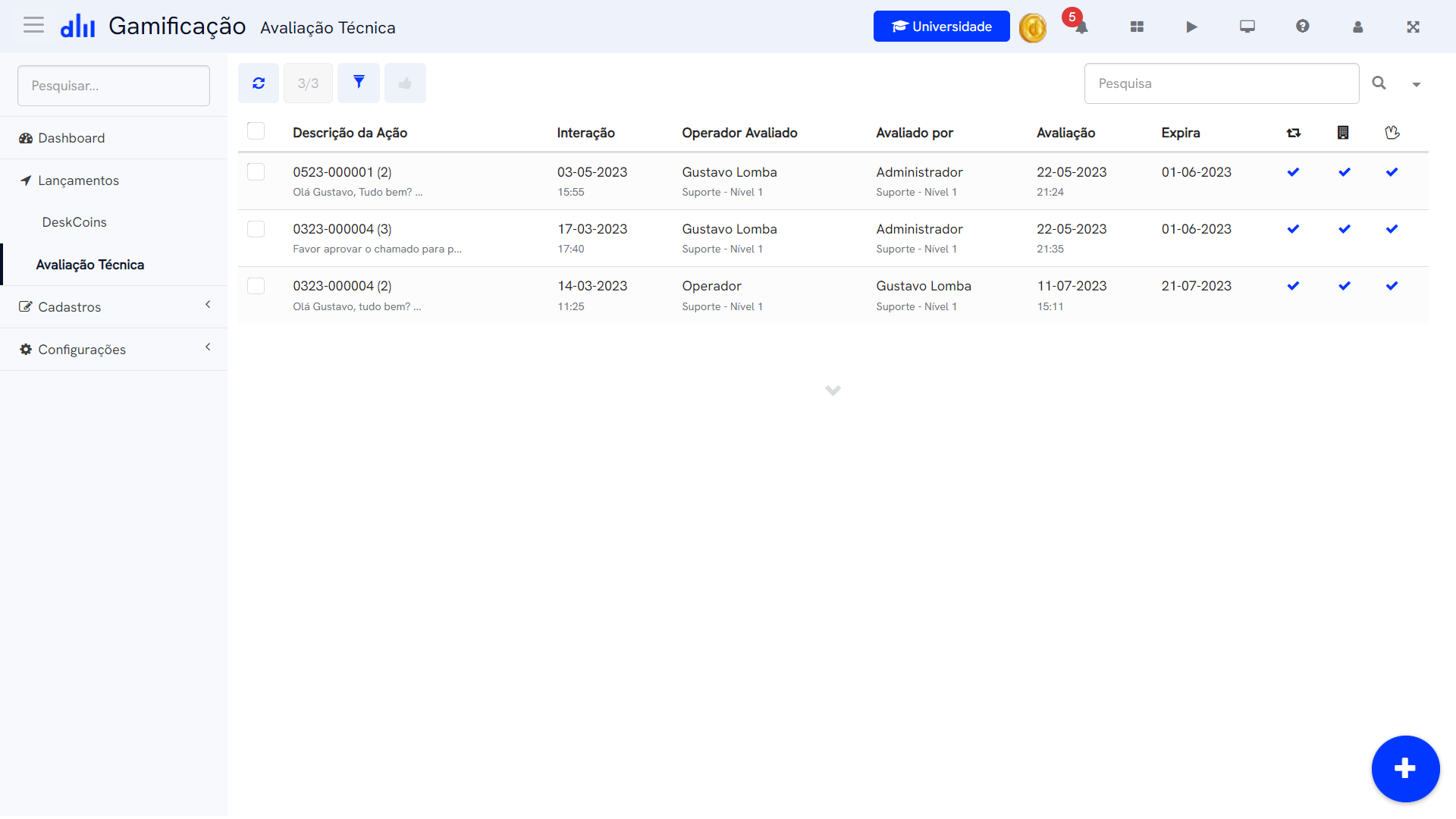Image resolution: width=1456 pixels, height=819 pixels.
Task: Click the Gamificação bar-chart logo
Action: (77, 27)
